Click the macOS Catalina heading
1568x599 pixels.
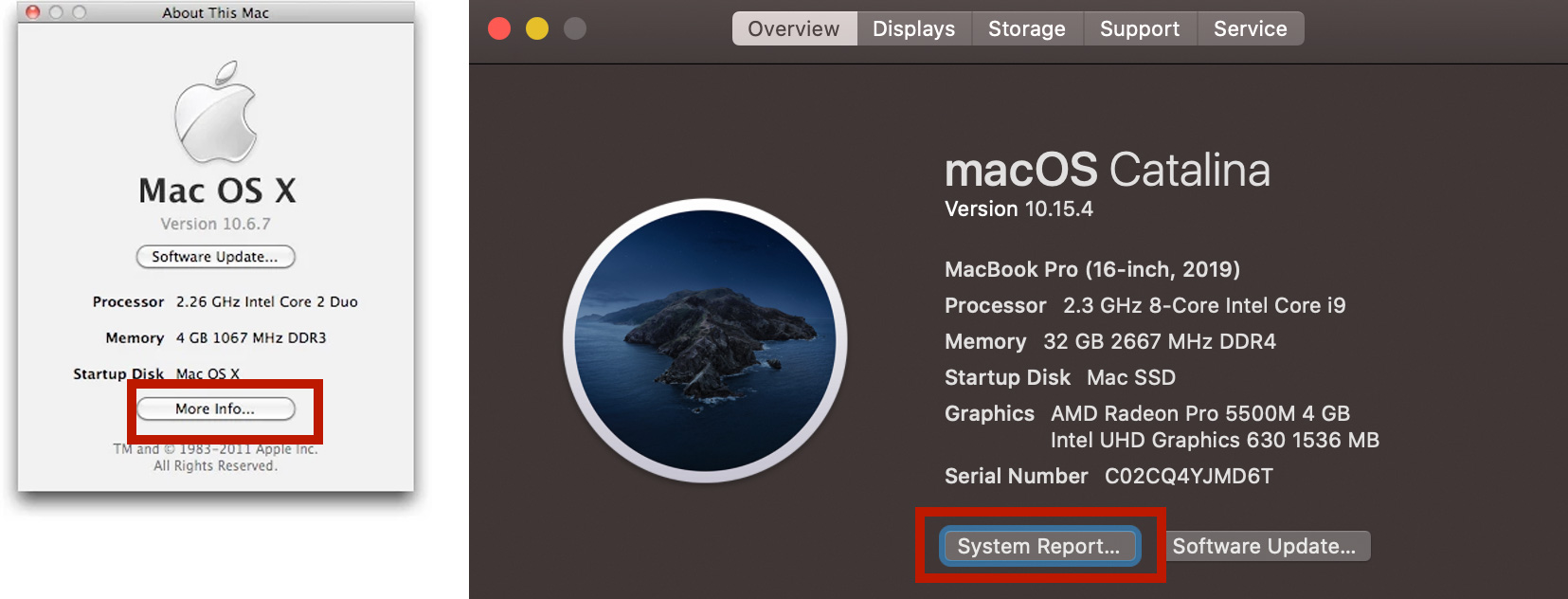(1107, 170)
